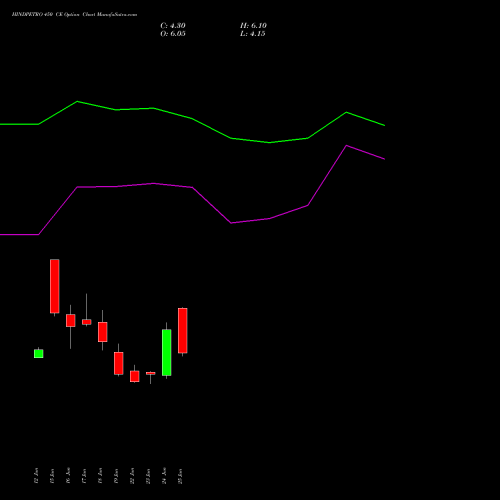Select the red candle for 19 Jan
This screenshot has height=500, width=500.
119,363
